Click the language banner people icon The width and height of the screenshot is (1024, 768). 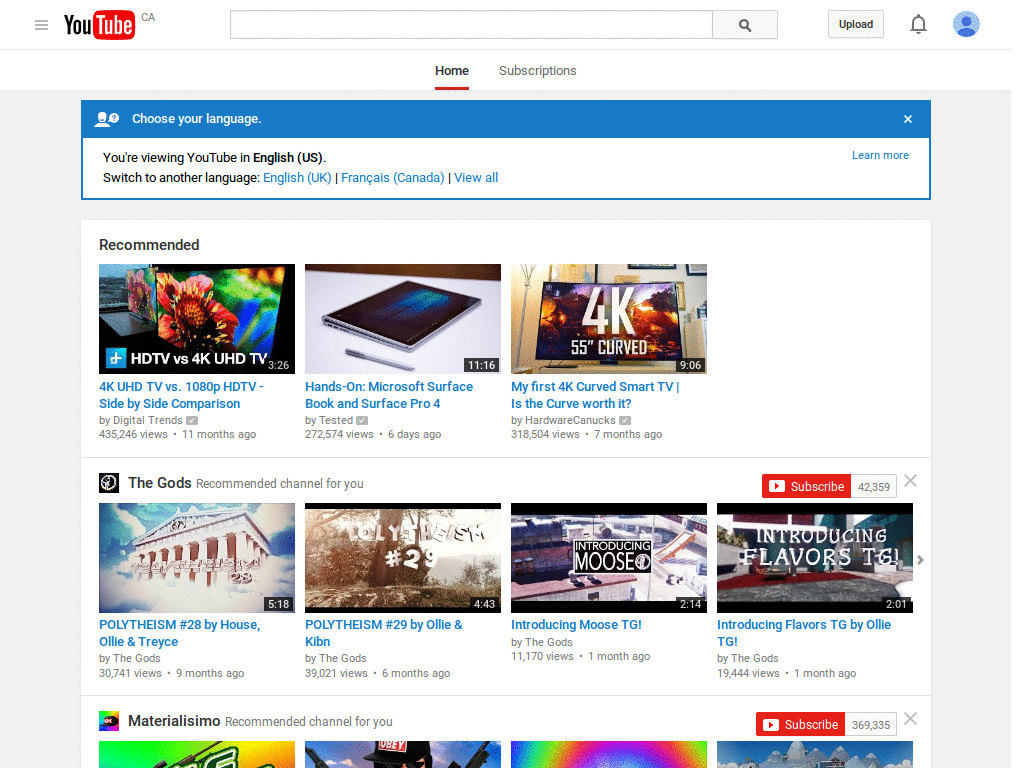(107, 119)
